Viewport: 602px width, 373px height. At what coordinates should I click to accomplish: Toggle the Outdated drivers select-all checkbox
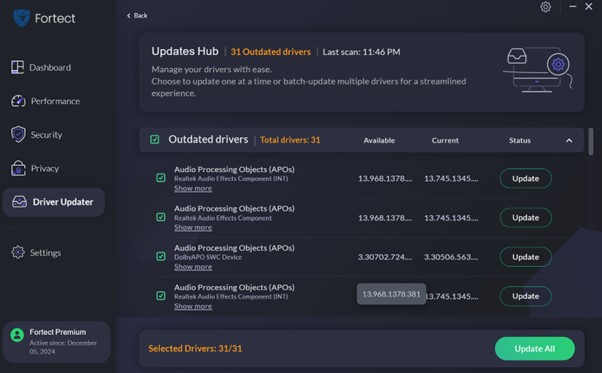click(155, 139)
